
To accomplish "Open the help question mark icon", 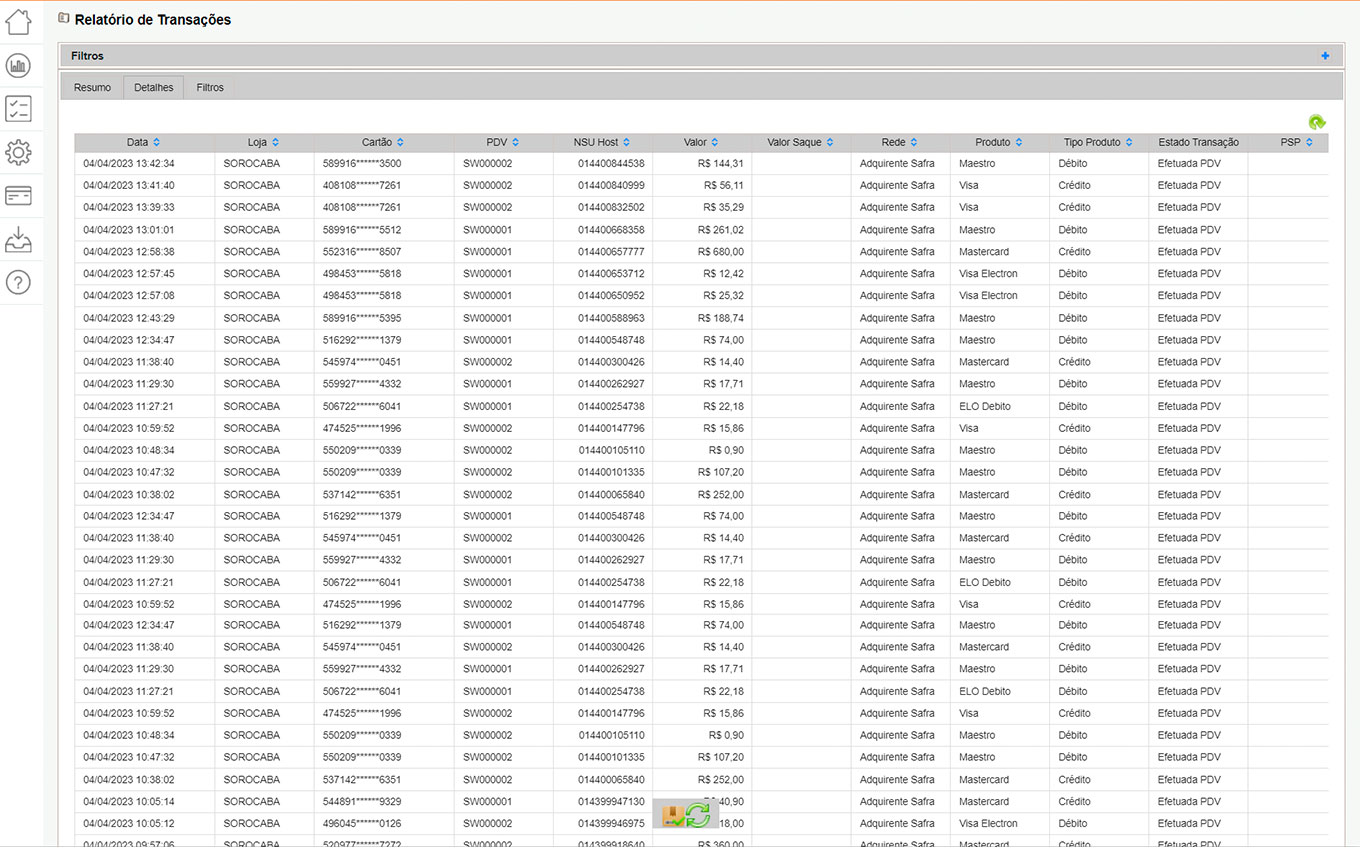I will [x=18, y=283].
